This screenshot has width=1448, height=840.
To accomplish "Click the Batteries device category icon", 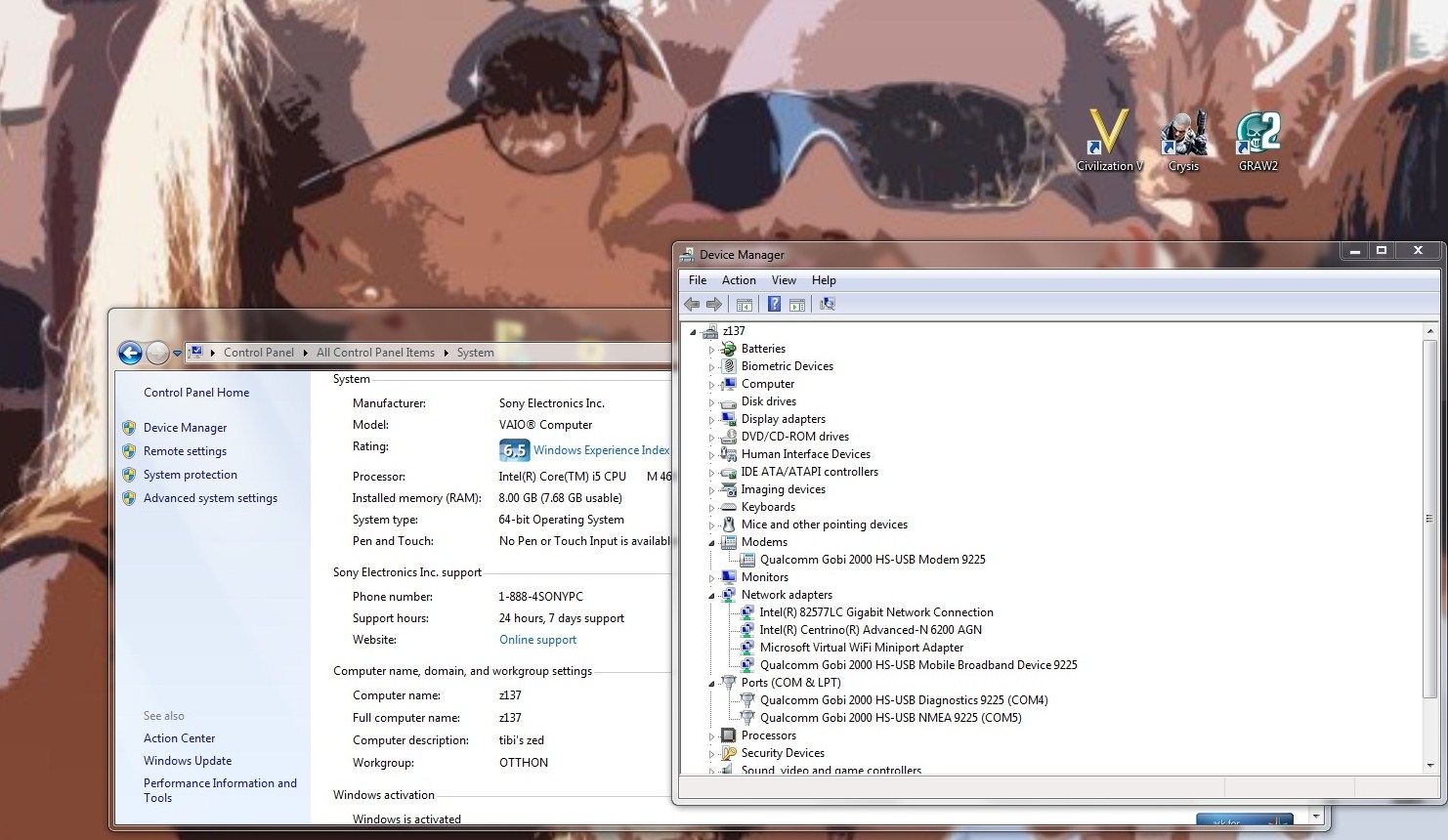I will coord(728,349).
